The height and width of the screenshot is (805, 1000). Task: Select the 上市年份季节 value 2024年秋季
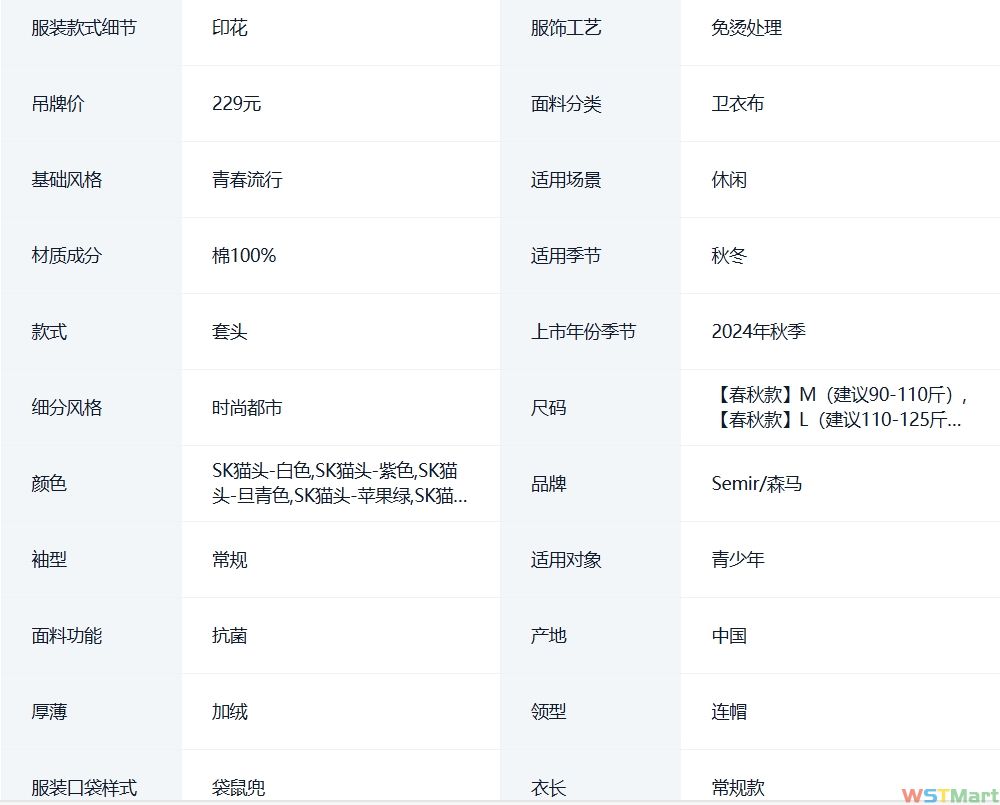click(x=758, y=332)
